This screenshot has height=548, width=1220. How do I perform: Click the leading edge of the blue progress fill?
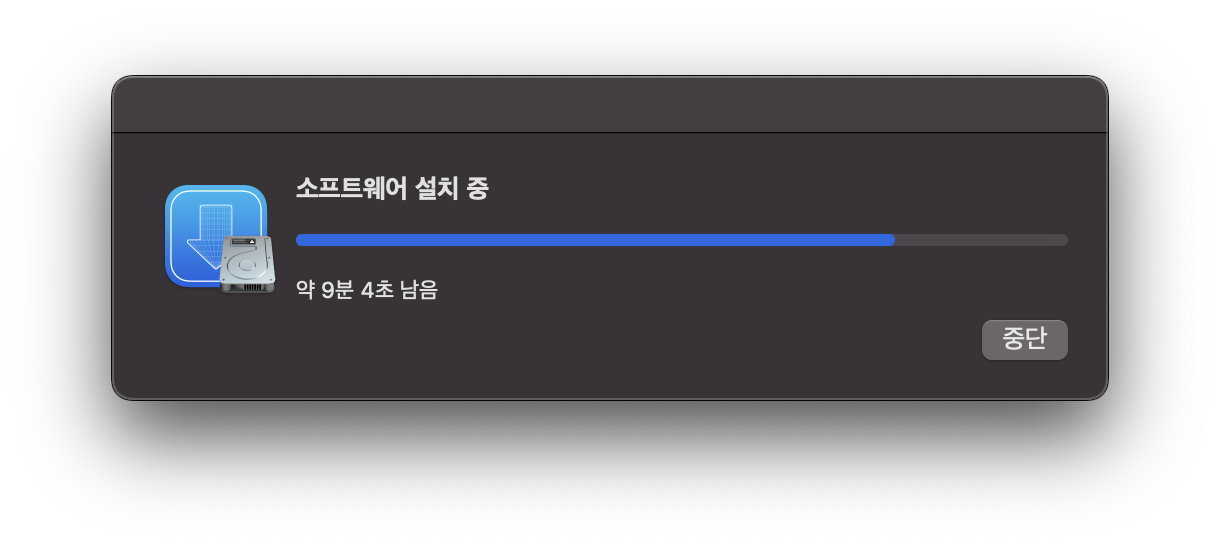pos(892,240)
